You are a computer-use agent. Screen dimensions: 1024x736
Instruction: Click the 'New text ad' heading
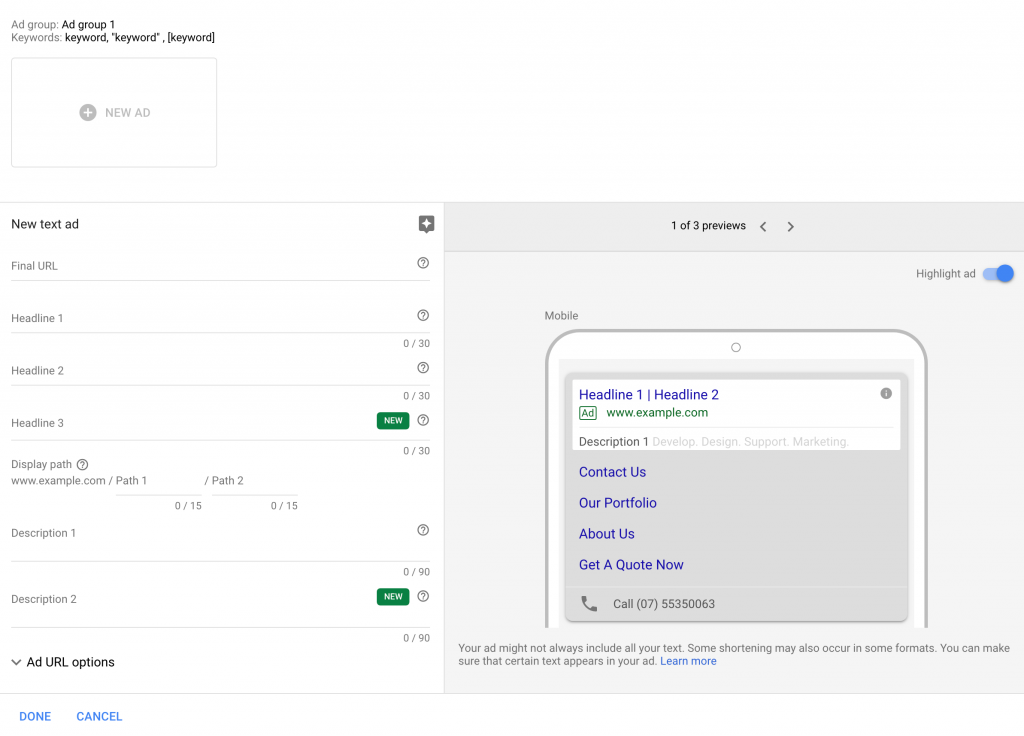coord(45,224)
